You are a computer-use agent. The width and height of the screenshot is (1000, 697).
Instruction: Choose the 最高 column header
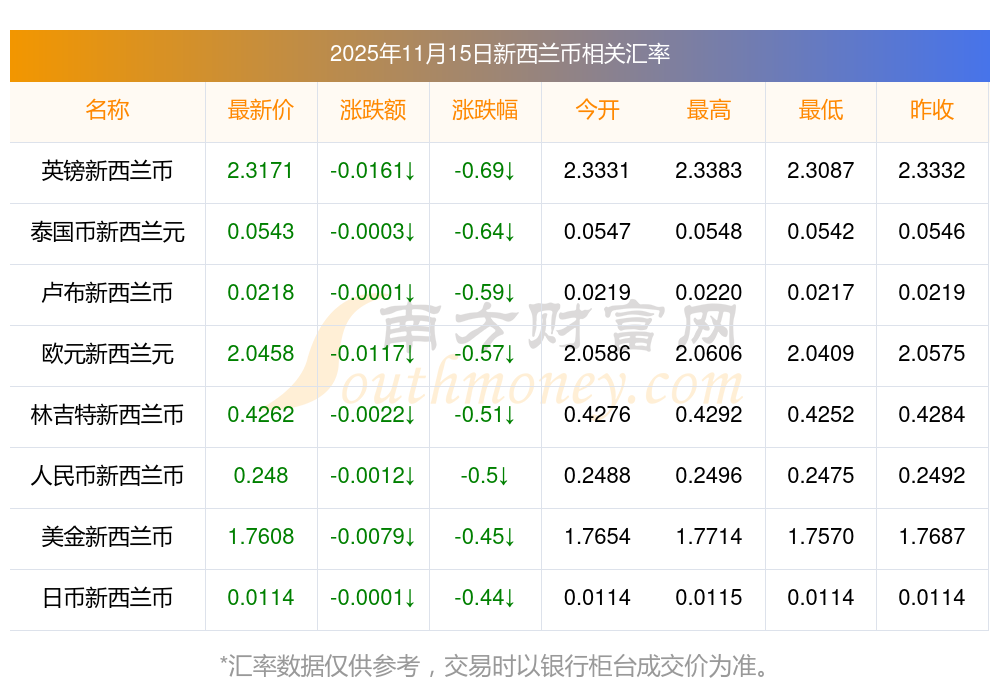point(708,110)
